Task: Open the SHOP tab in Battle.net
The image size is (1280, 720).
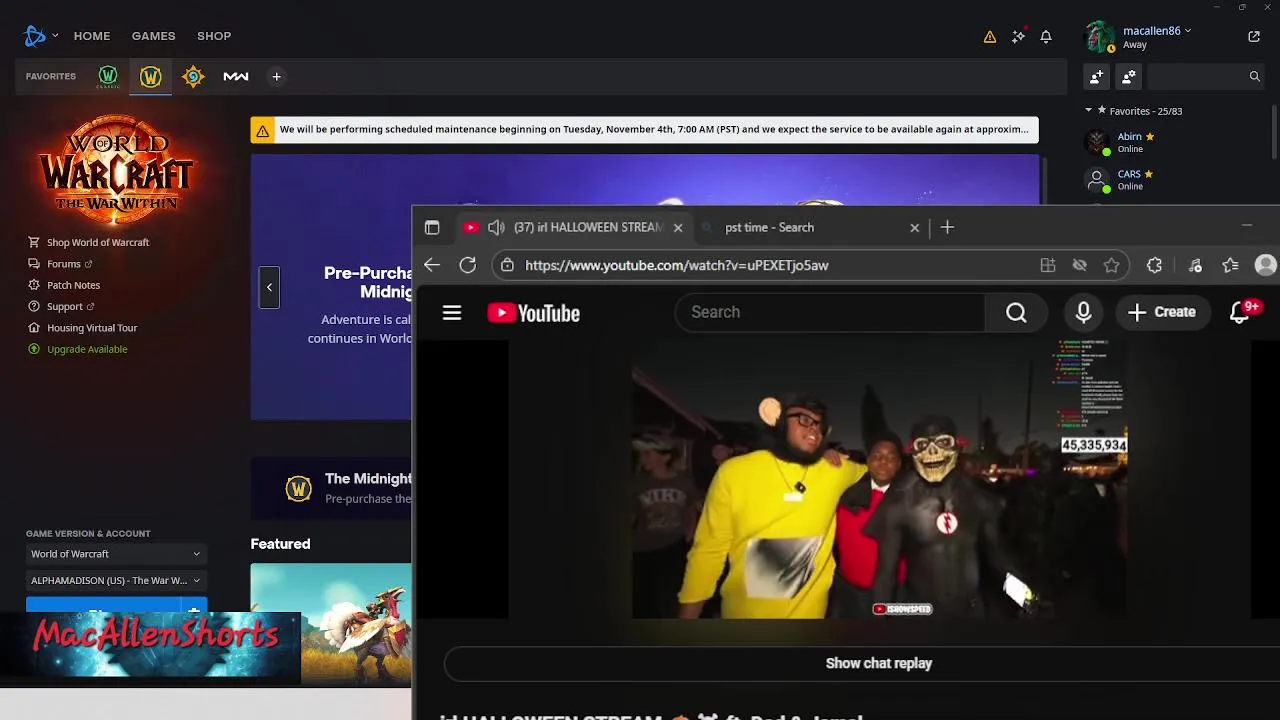Action: click(x=214, y=36)
